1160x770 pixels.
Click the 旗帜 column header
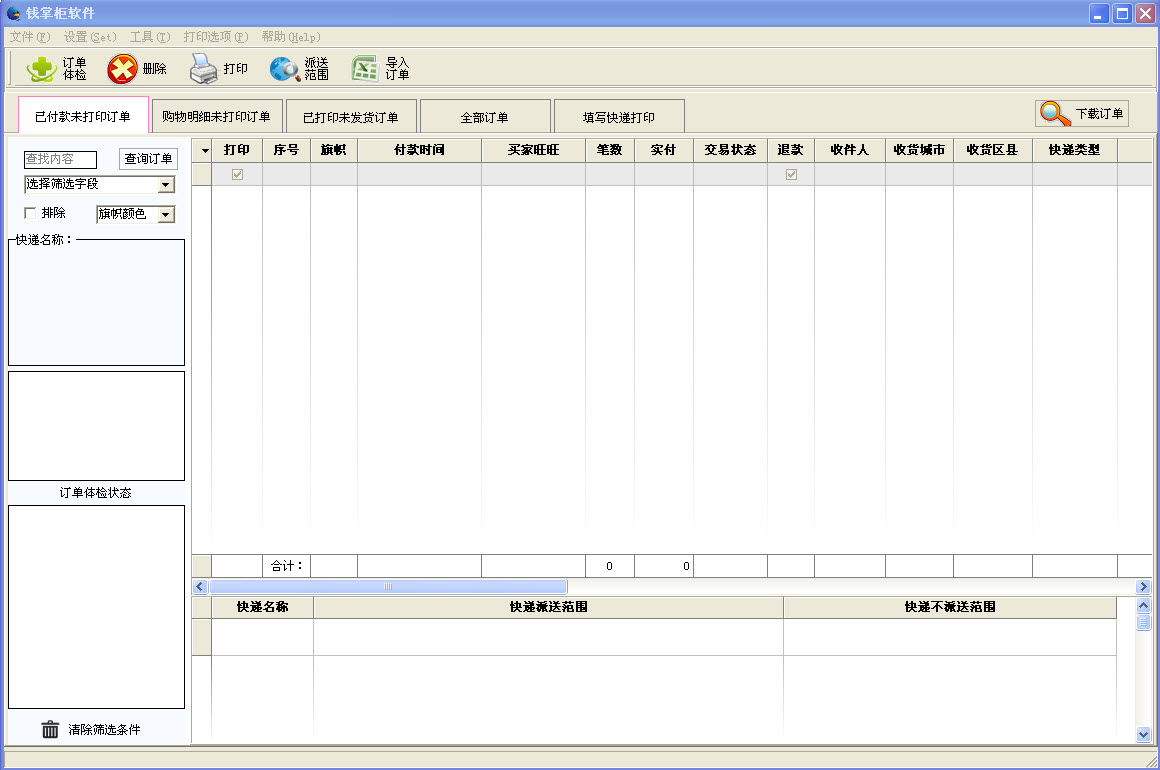334,150
